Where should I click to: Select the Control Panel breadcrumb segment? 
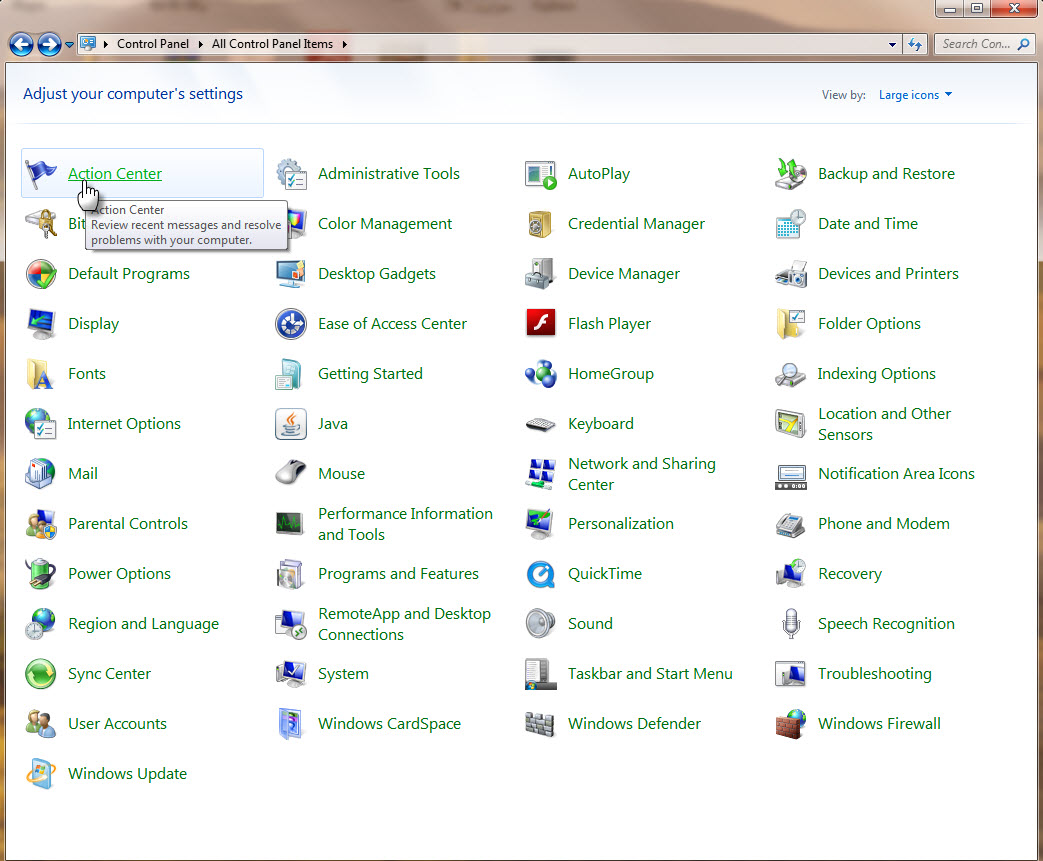point(152,44)
